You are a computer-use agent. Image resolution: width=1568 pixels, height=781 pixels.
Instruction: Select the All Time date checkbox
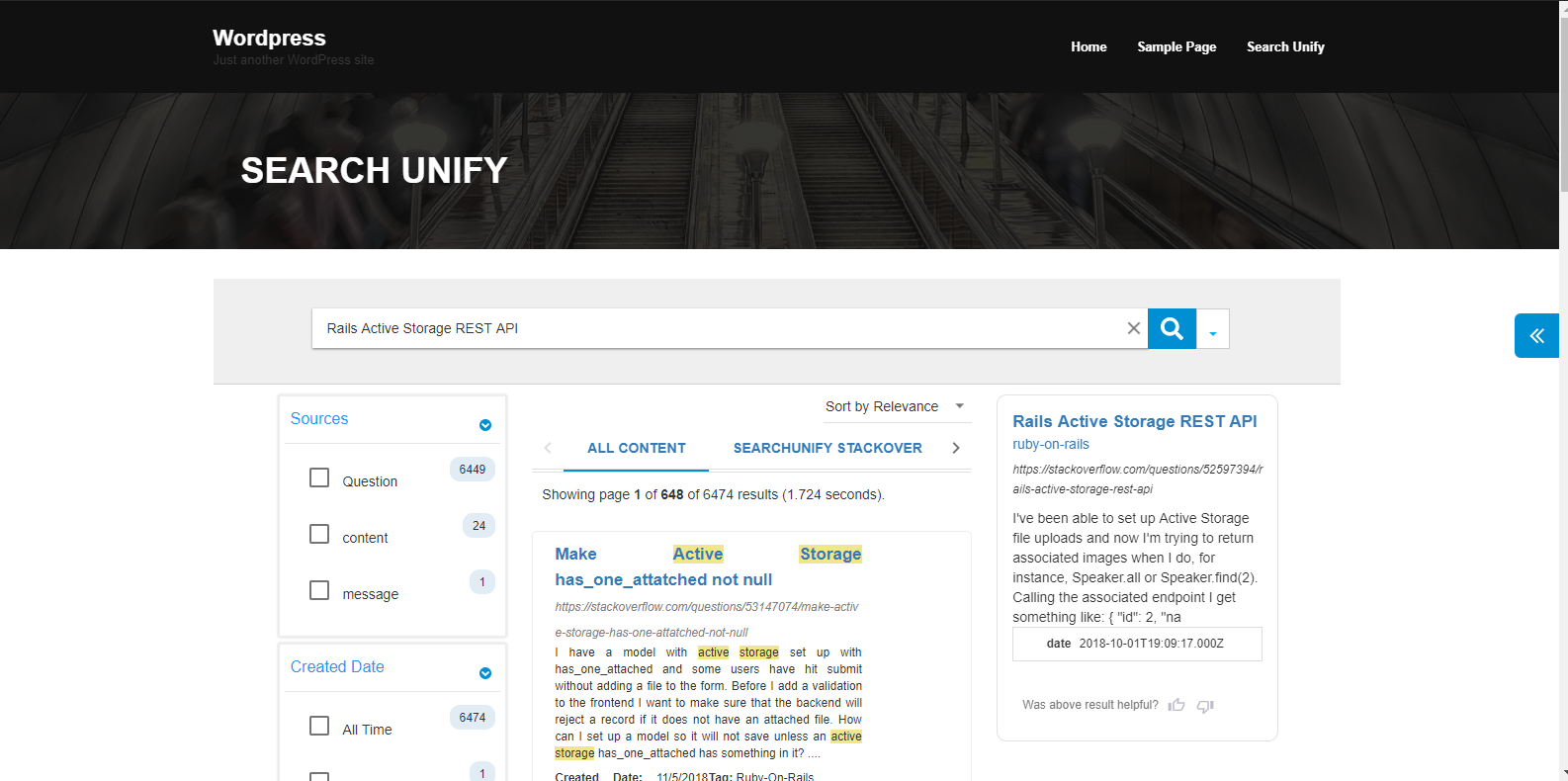coord(319,726)
